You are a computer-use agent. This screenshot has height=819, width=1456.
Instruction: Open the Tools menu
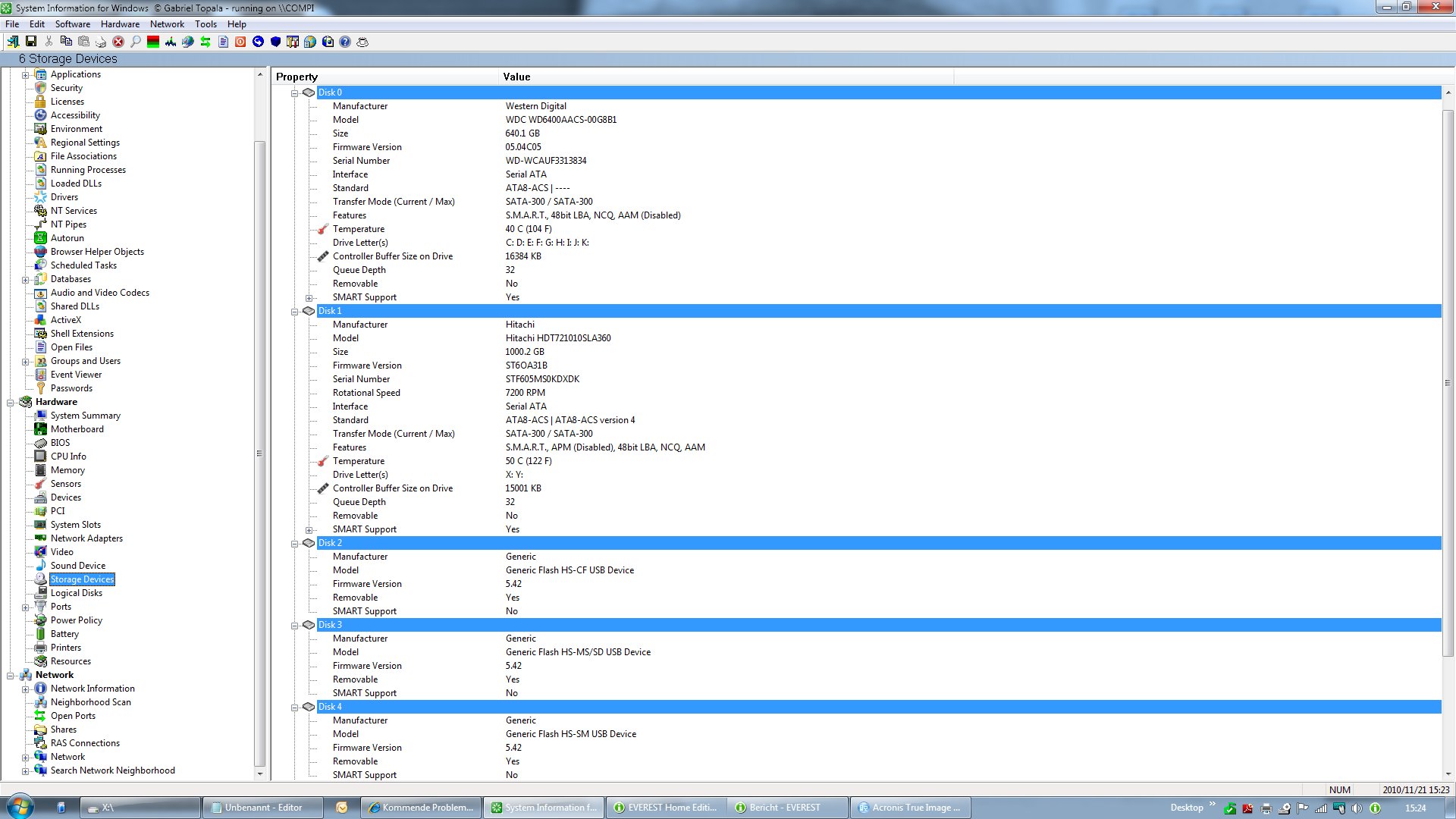pos(206,24)
